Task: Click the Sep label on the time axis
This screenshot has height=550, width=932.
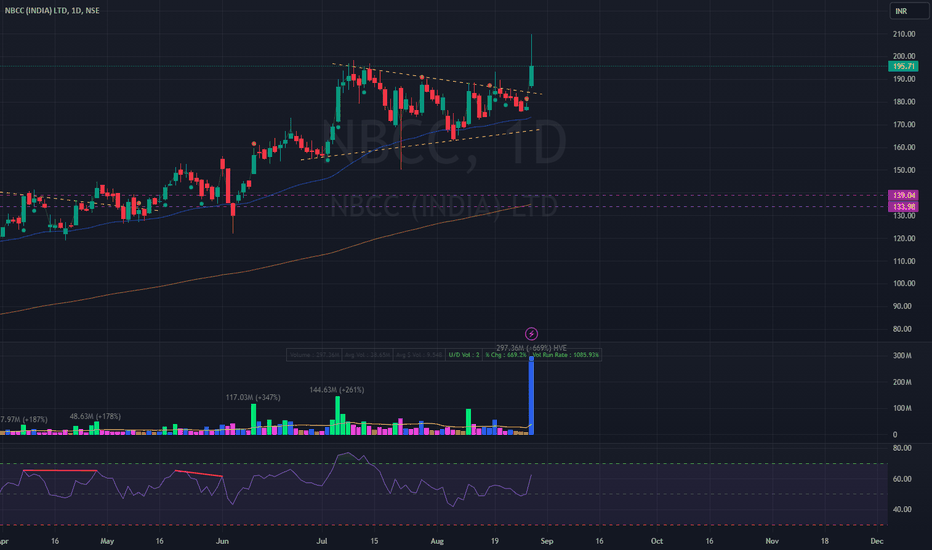Action: 547,541
